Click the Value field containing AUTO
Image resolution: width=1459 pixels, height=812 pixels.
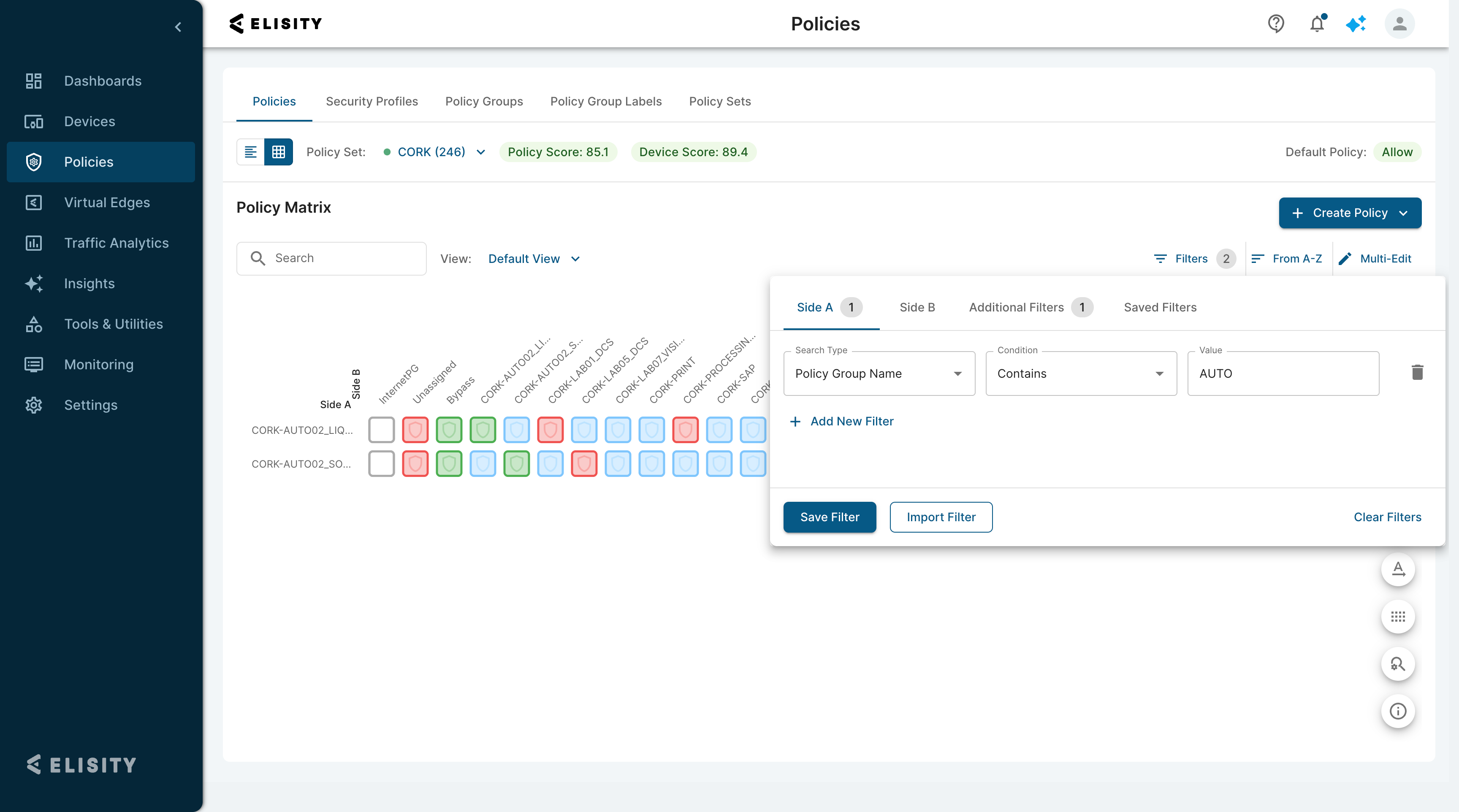(x=1283, y=373)
